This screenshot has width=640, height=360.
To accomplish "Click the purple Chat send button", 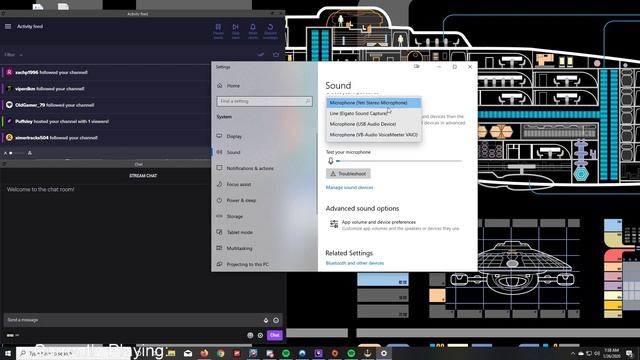I will pyautogui.click(x=275, y=335).
